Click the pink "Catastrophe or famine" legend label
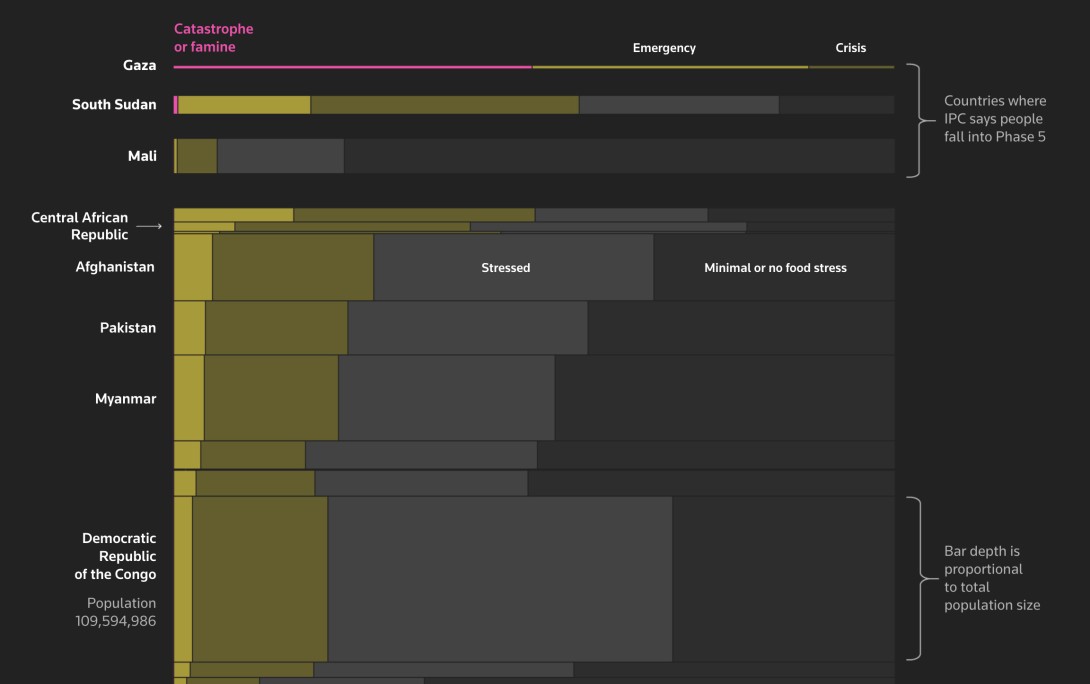 pos(213,38)
